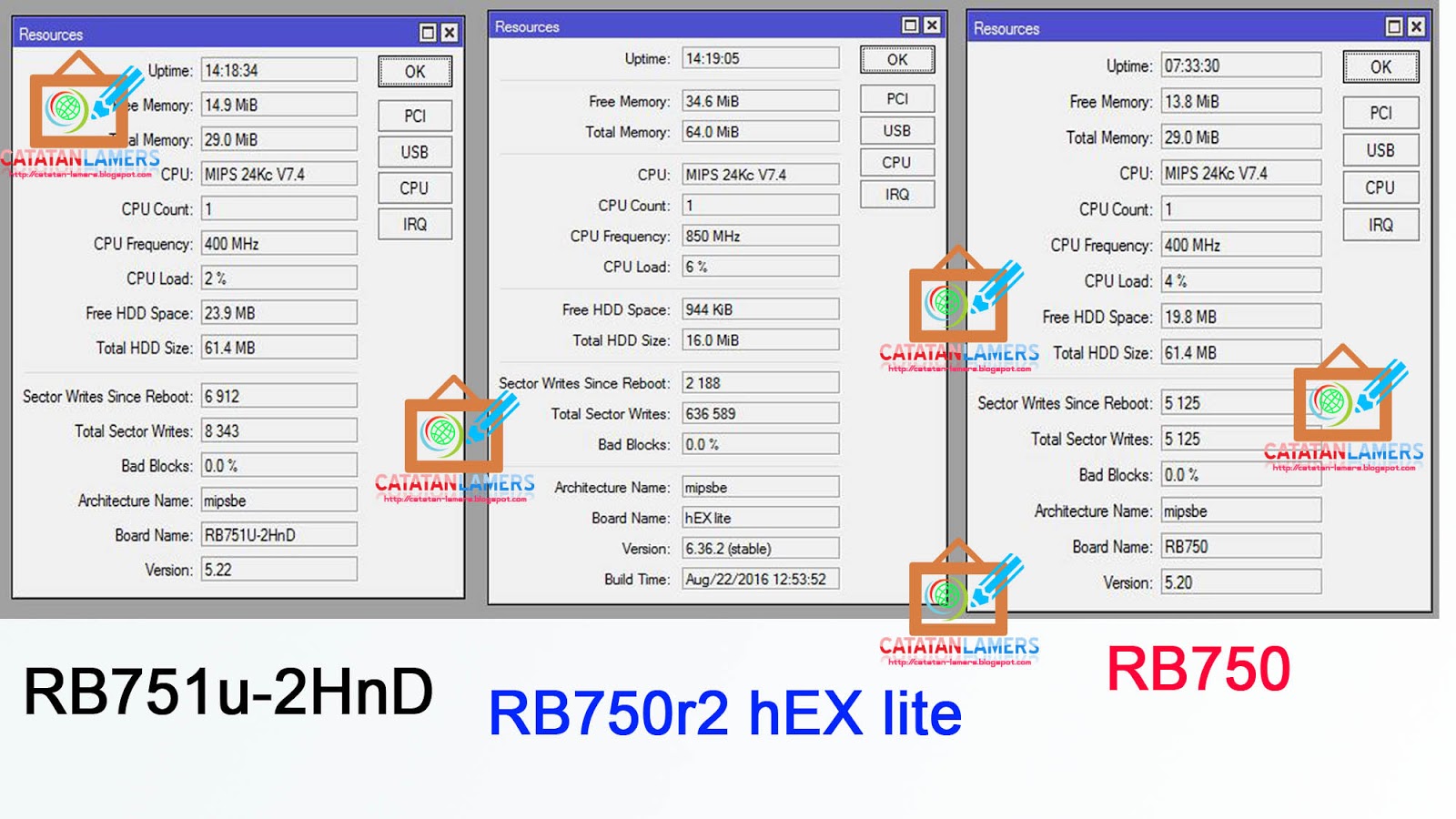Open CPU button in the RB750 Resources window
The width and height of the screenshot is (1456, 819).
point(1380,187)
